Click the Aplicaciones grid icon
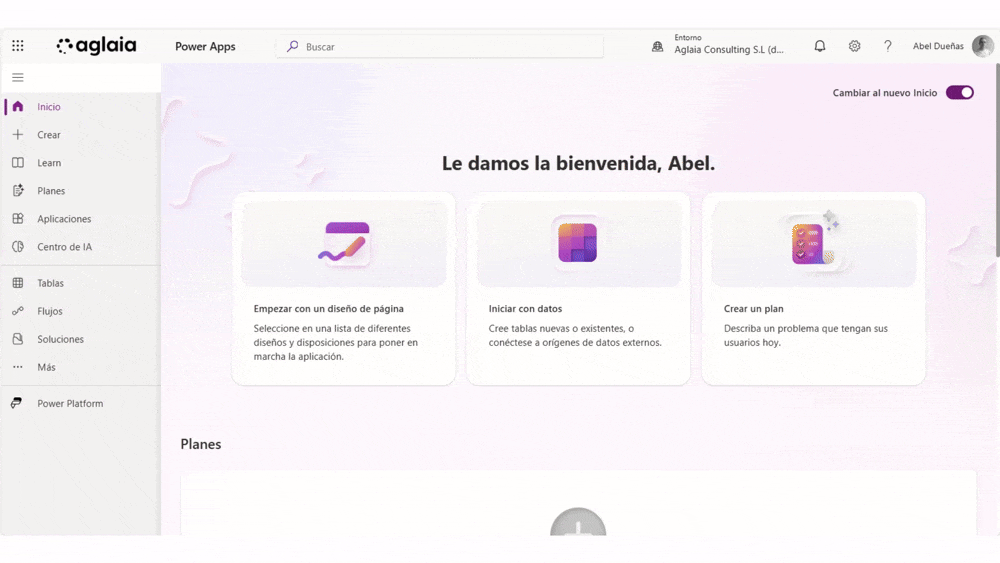Image resolution: width=1000 pixels, height=563 pixels. 18,219
